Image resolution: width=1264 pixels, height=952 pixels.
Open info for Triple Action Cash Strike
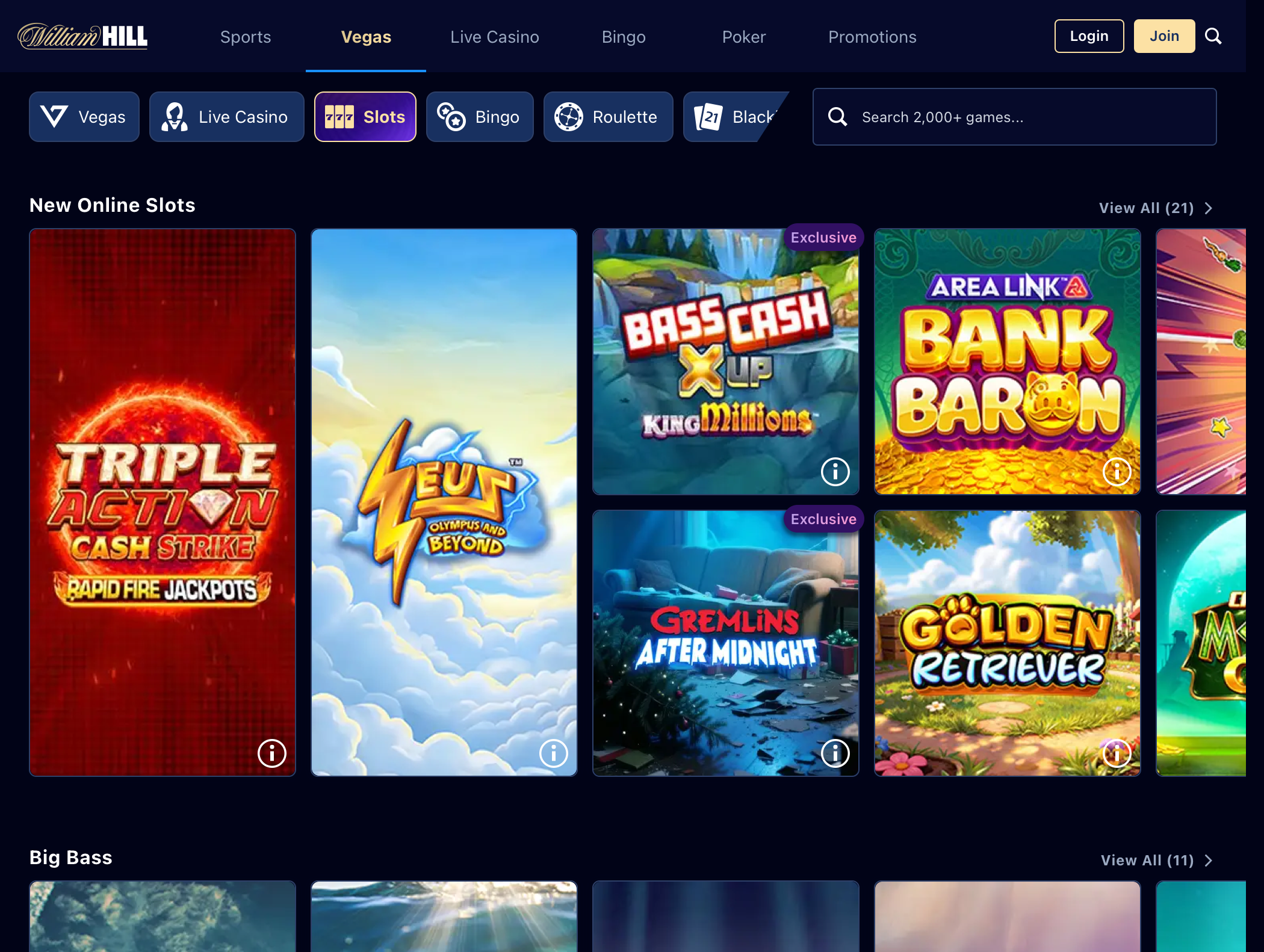pyautogui.click(x=271, y=753)
